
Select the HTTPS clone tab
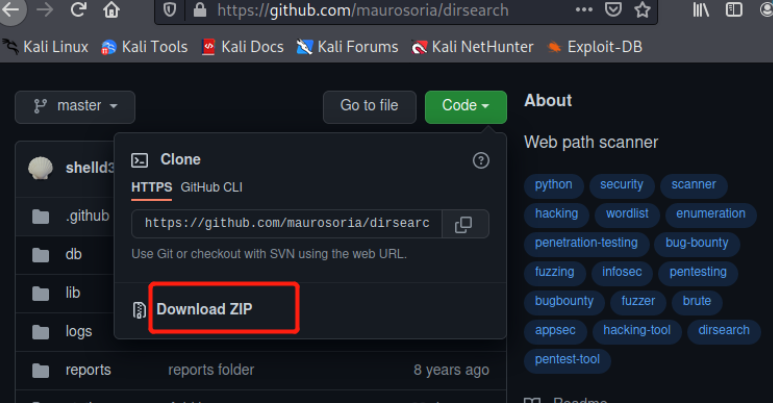click(x=151, y=187)
